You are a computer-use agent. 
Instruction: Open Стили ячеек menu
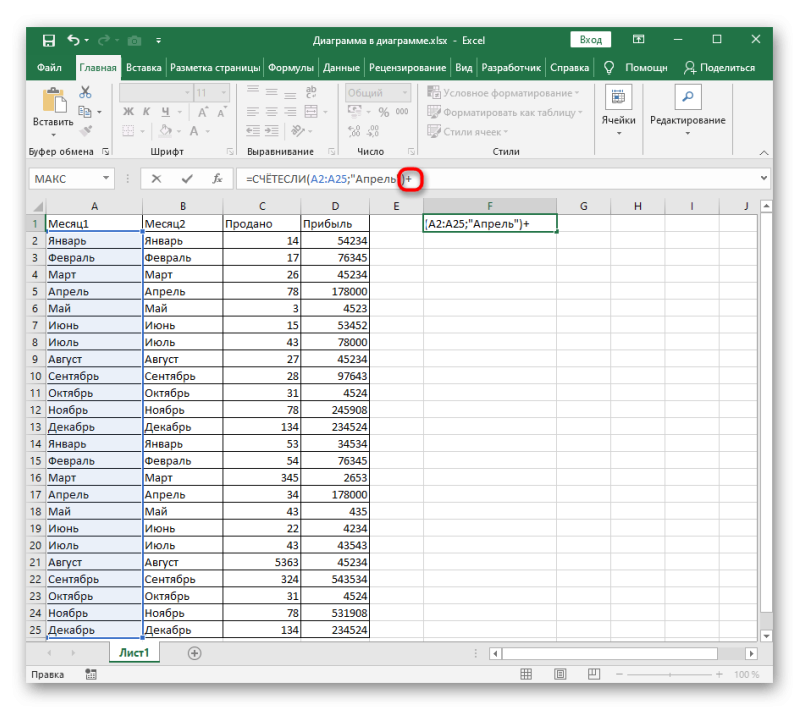pos(468,132)
